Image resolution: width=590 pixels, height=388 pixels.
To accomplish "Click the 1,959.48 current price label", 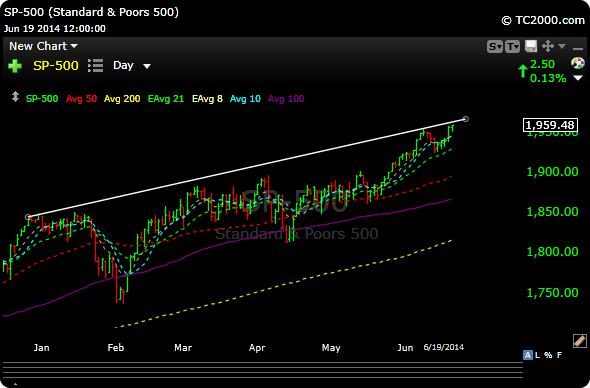I will [x=550, y=125].
